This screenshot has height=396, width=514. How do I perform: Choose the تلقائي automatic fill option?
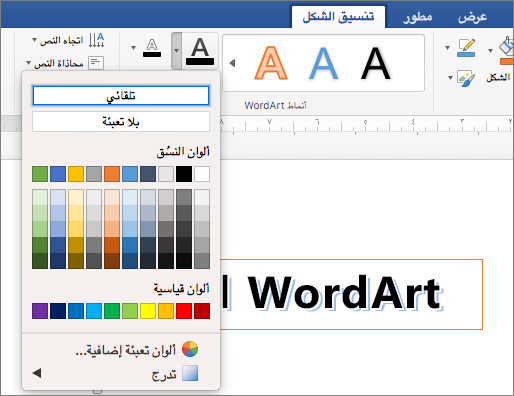click(x=121, y=96)
